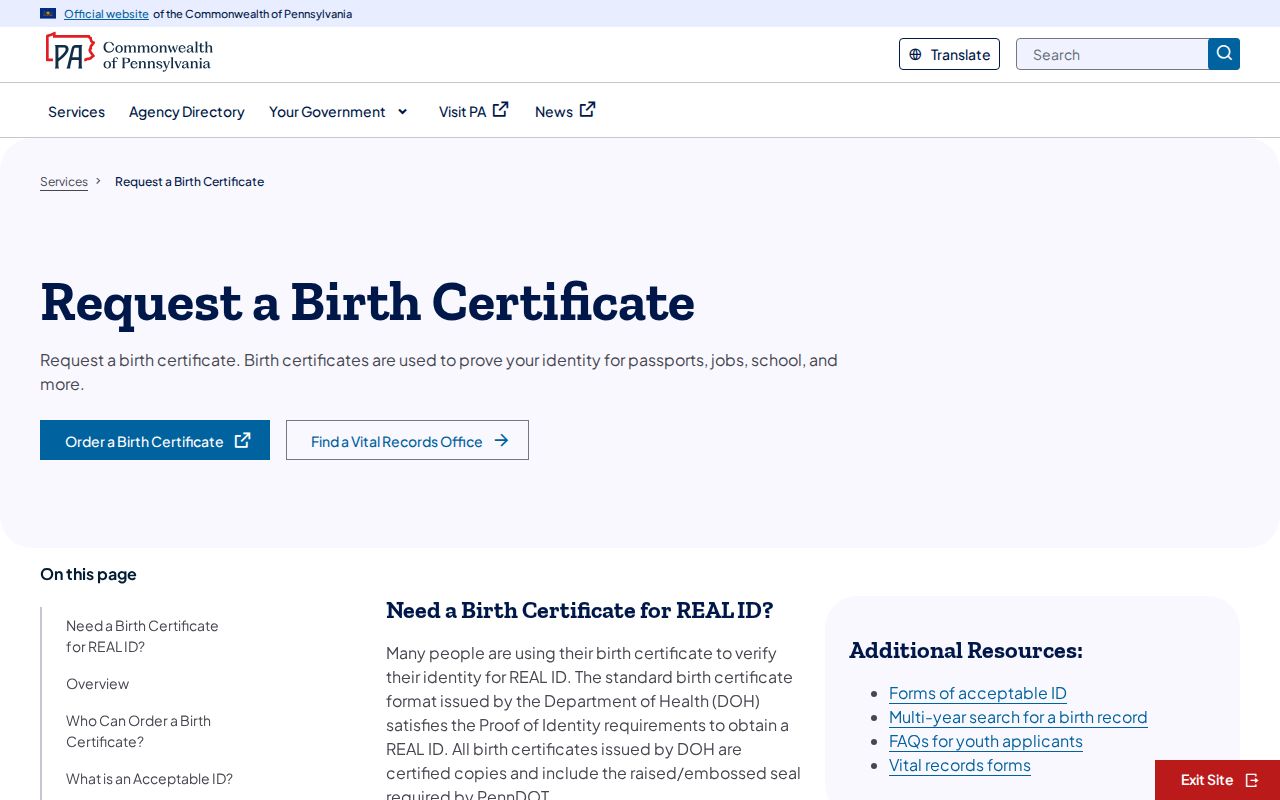Jump to What is an Acceptable ID section
Screen dimensions: 1280x800
point(149,779)
